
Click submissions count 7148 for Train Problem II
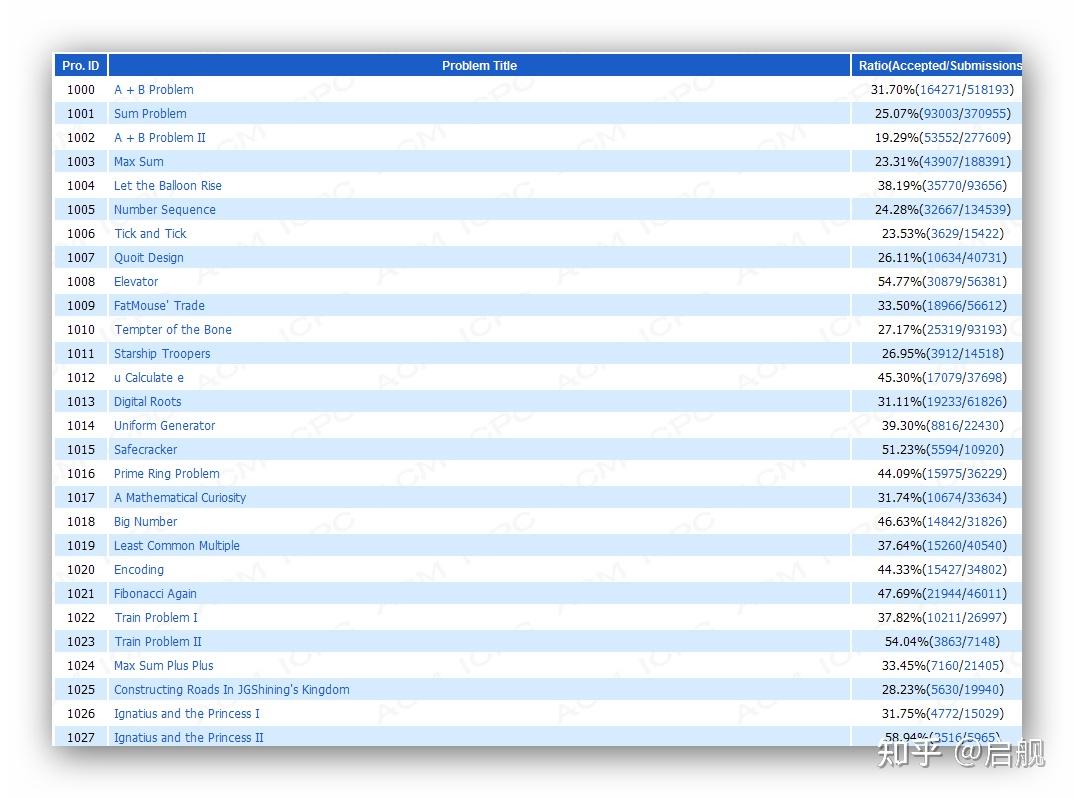(982, 641)
